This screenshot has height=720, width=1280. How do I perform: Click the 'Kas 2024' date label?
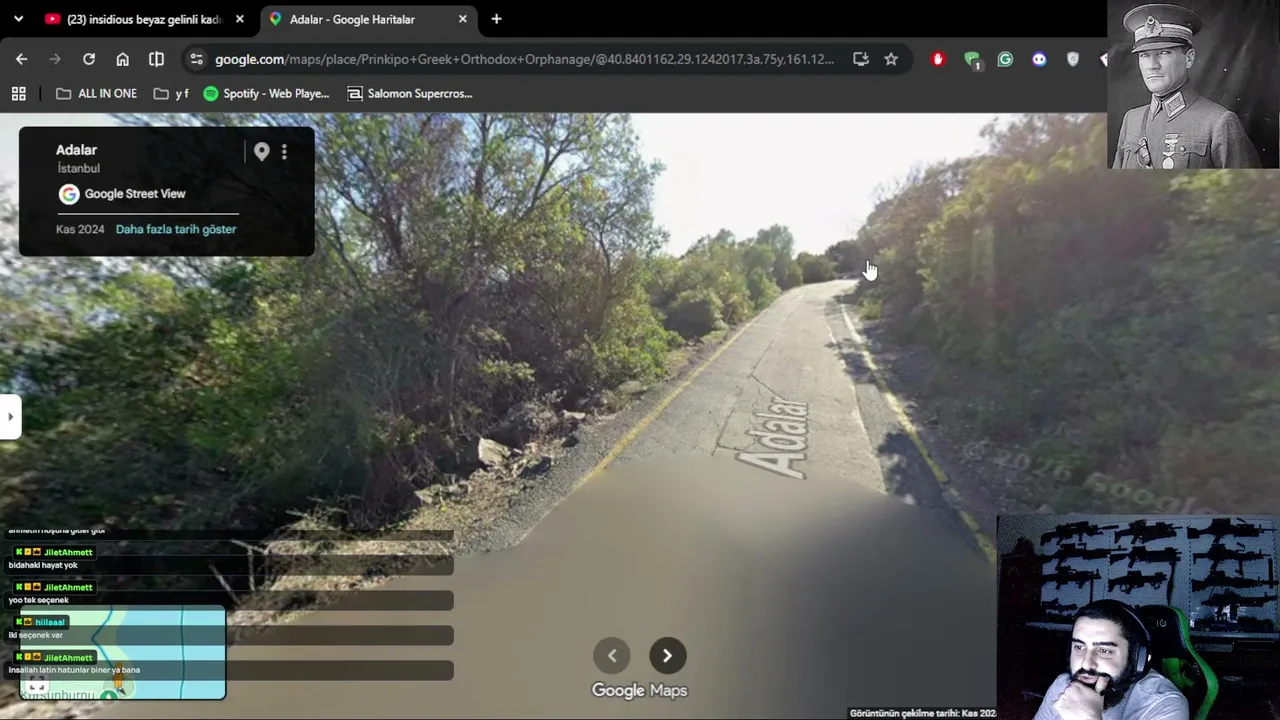tap(80, 229)
